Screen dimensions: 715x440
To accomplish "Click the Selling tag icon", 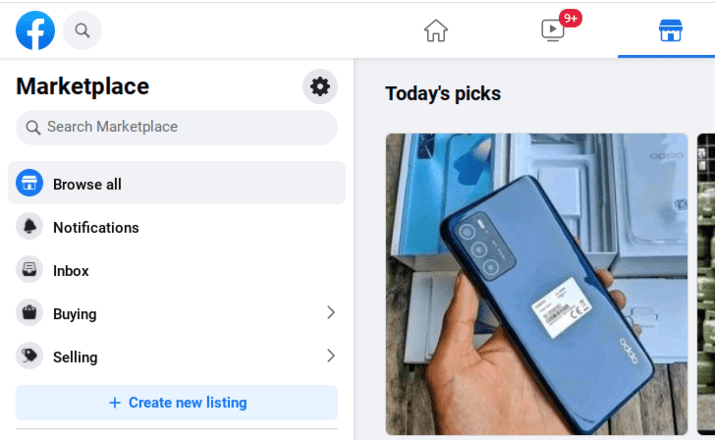I will click(x=30, y=356).
